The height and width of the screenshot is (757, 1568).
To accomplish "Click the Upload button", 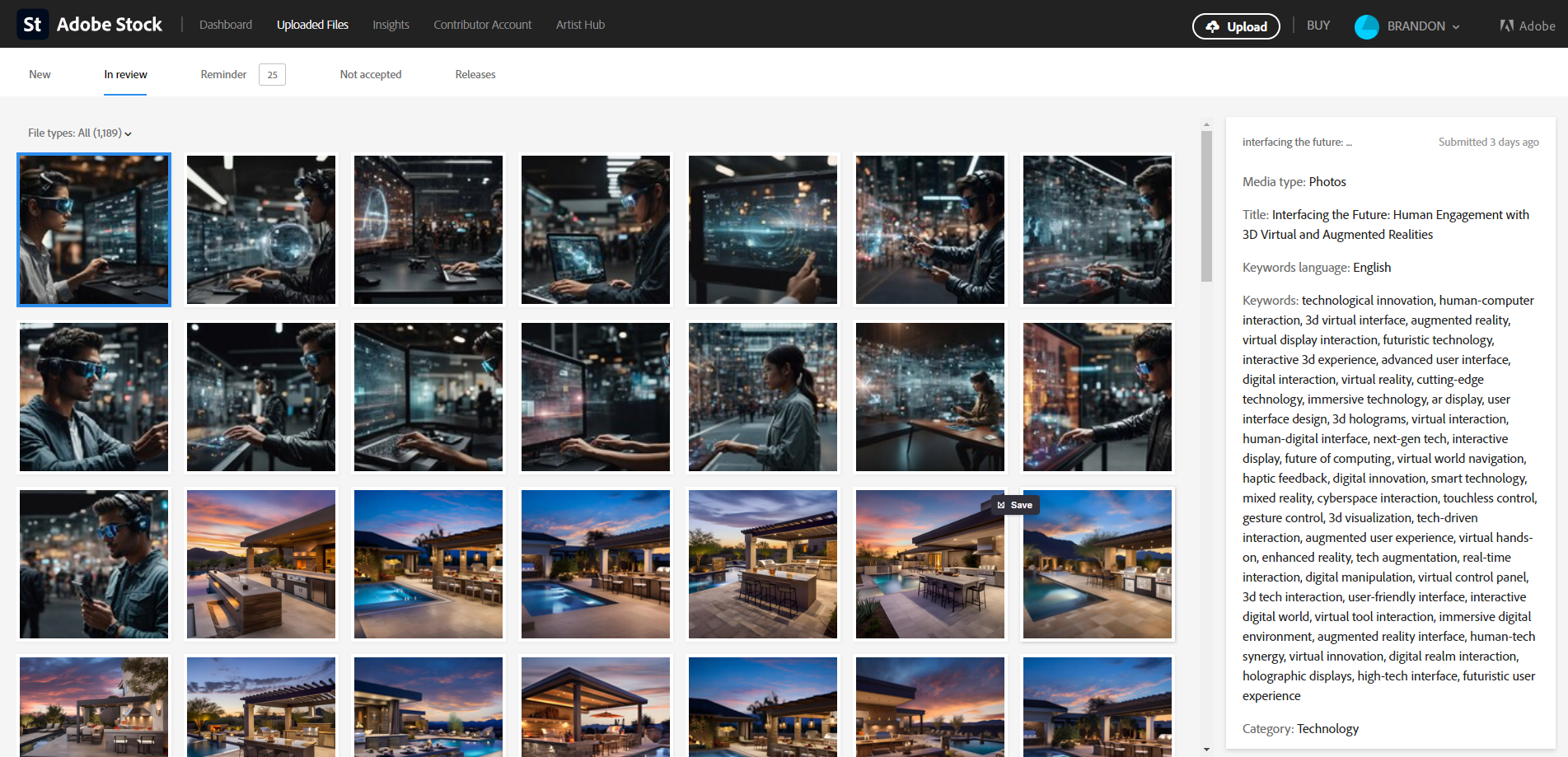I will click(1236, 26).
